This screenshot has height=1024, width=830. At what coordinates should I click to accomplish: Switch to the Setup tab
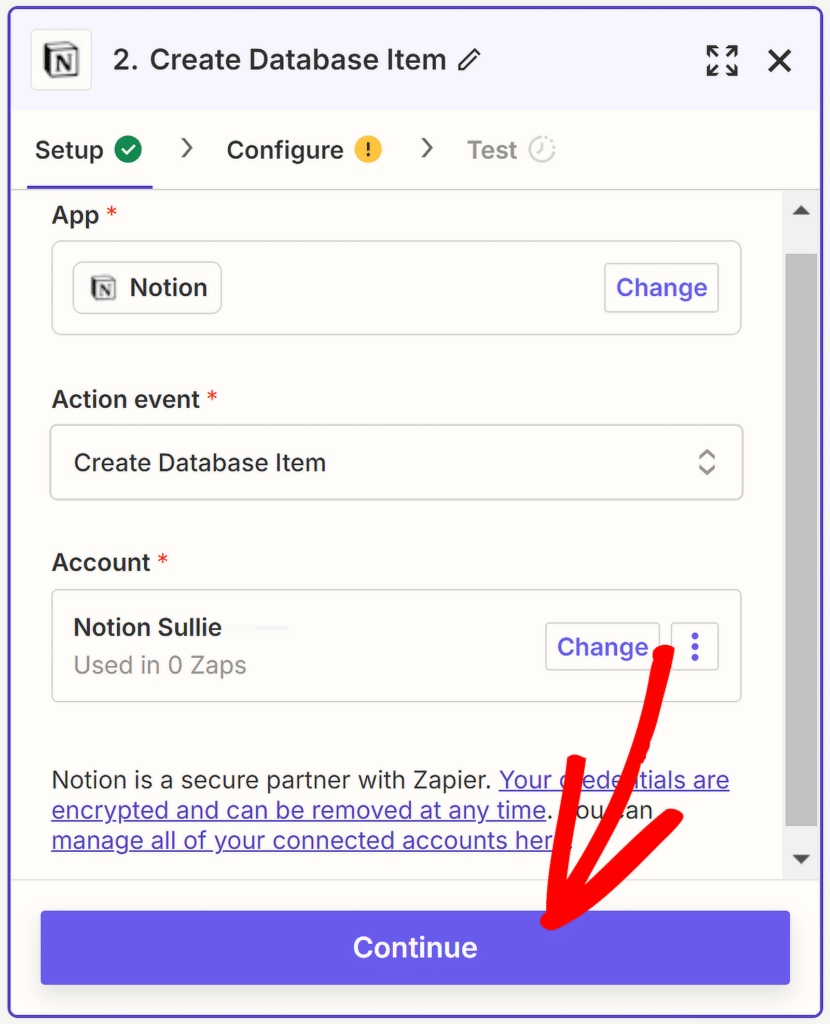point(69,150)
